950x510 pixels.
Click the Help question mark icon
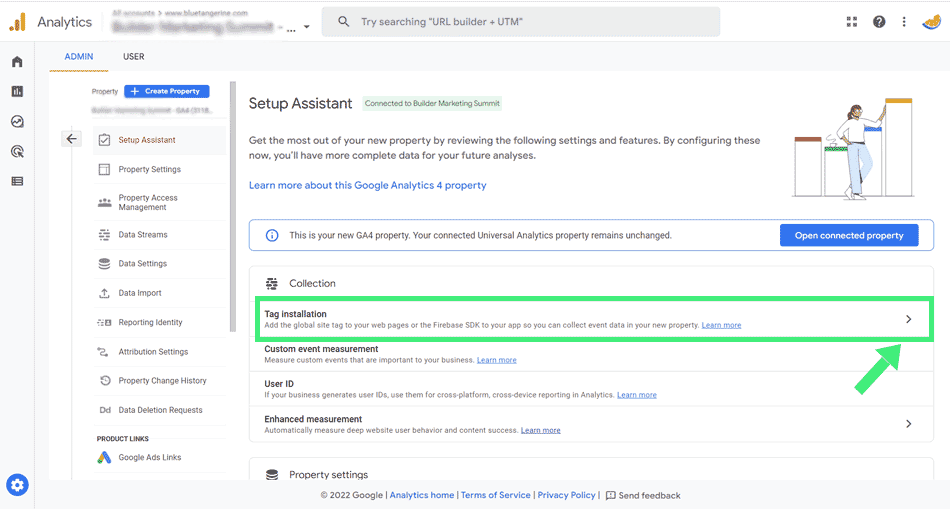click(879, 22)
